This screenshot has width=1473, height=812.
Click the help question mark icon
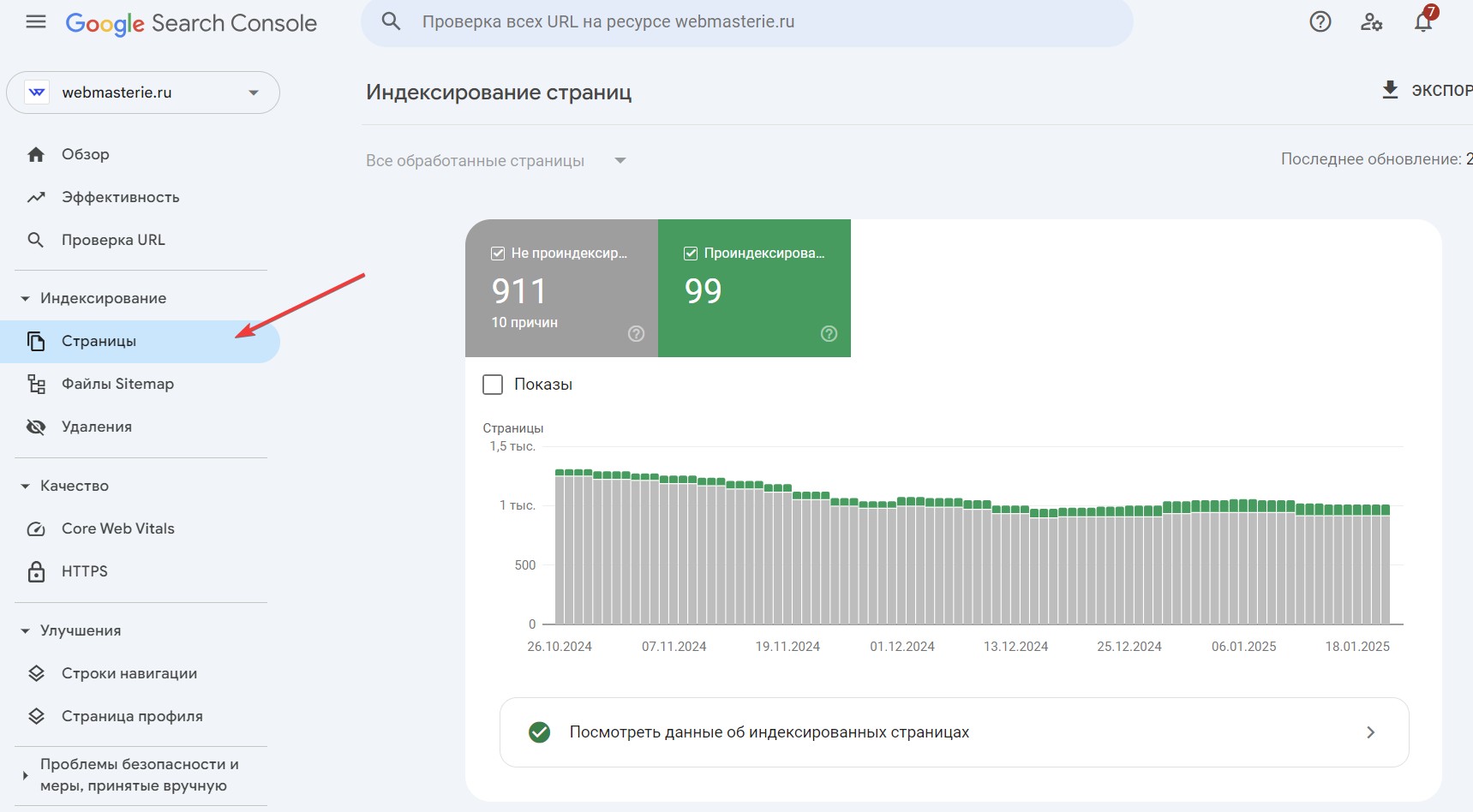point(1320,22)
